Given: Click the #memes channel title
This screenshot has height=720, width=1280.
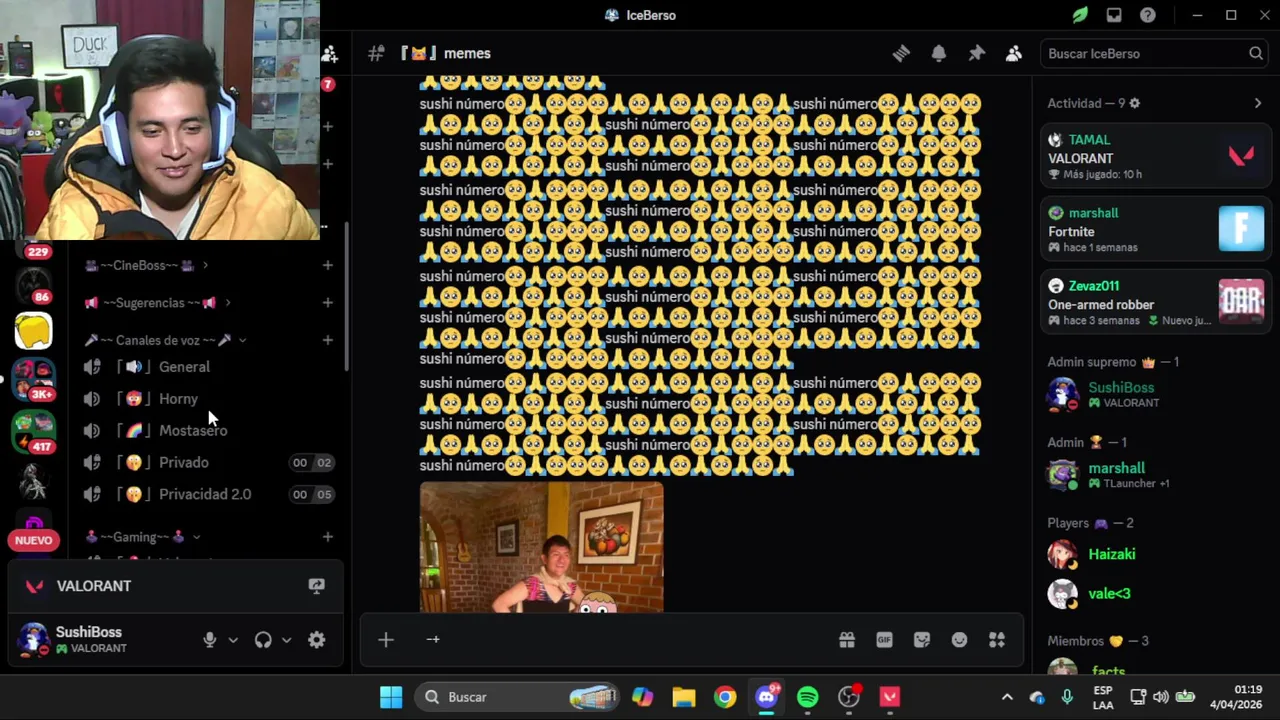Looking at the screenshot, I should click(x=467, y=54).
